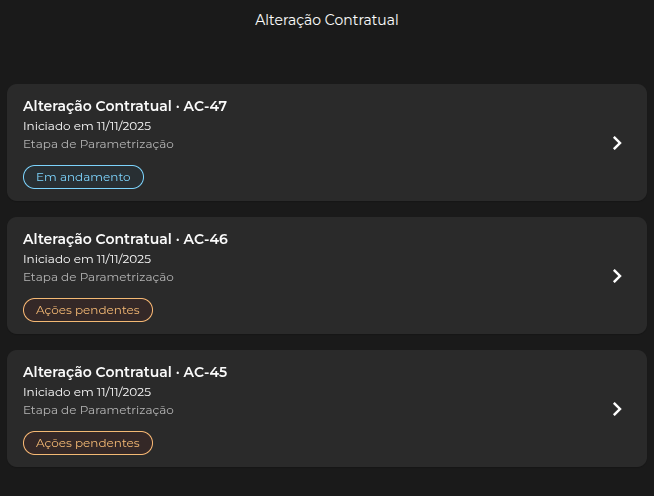Click the chevron arrow on the AC-46 card

pos(617,276)
